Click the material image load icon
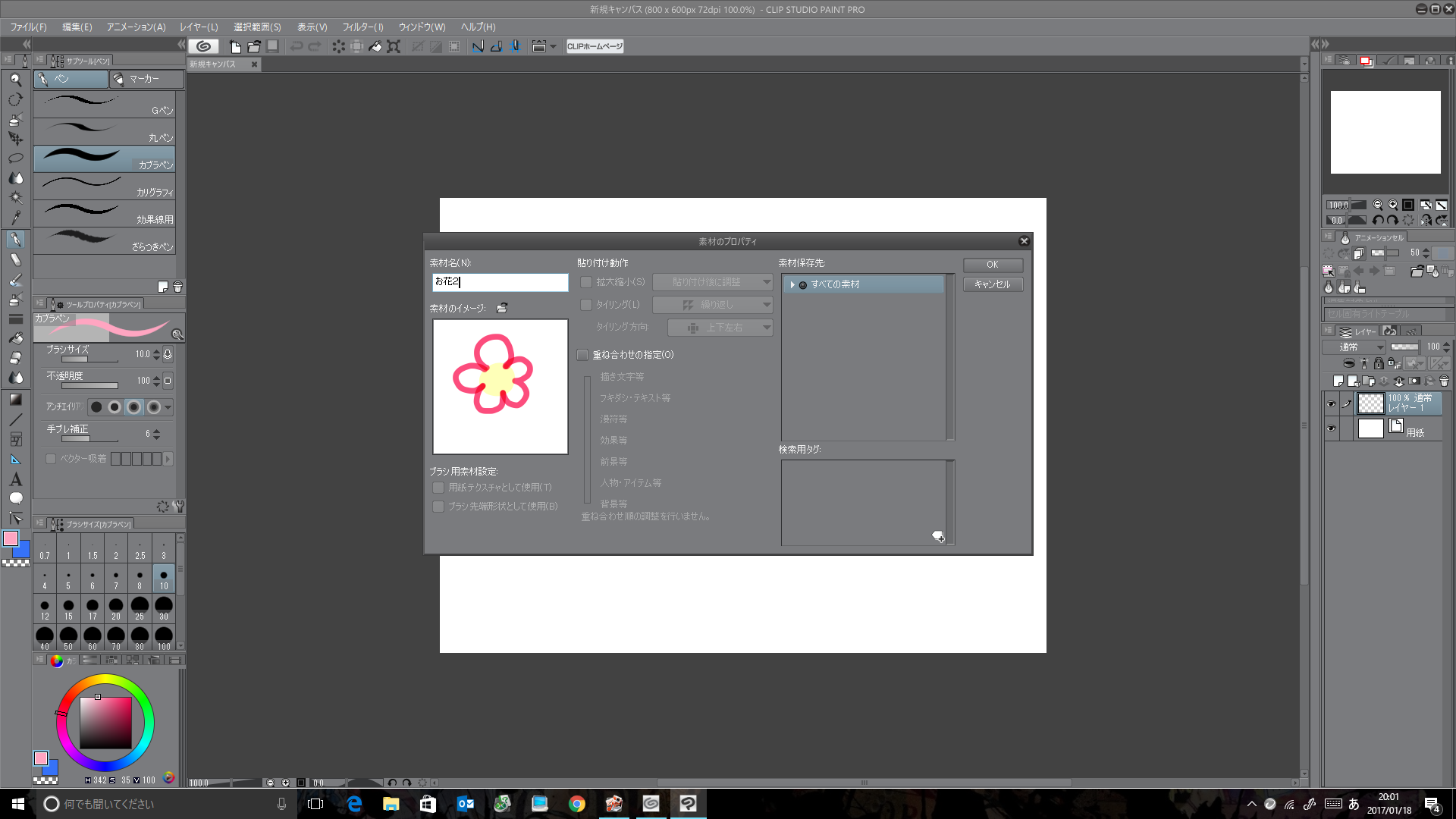Viewport: 1456px width, 819px height. tap(502, 308)
